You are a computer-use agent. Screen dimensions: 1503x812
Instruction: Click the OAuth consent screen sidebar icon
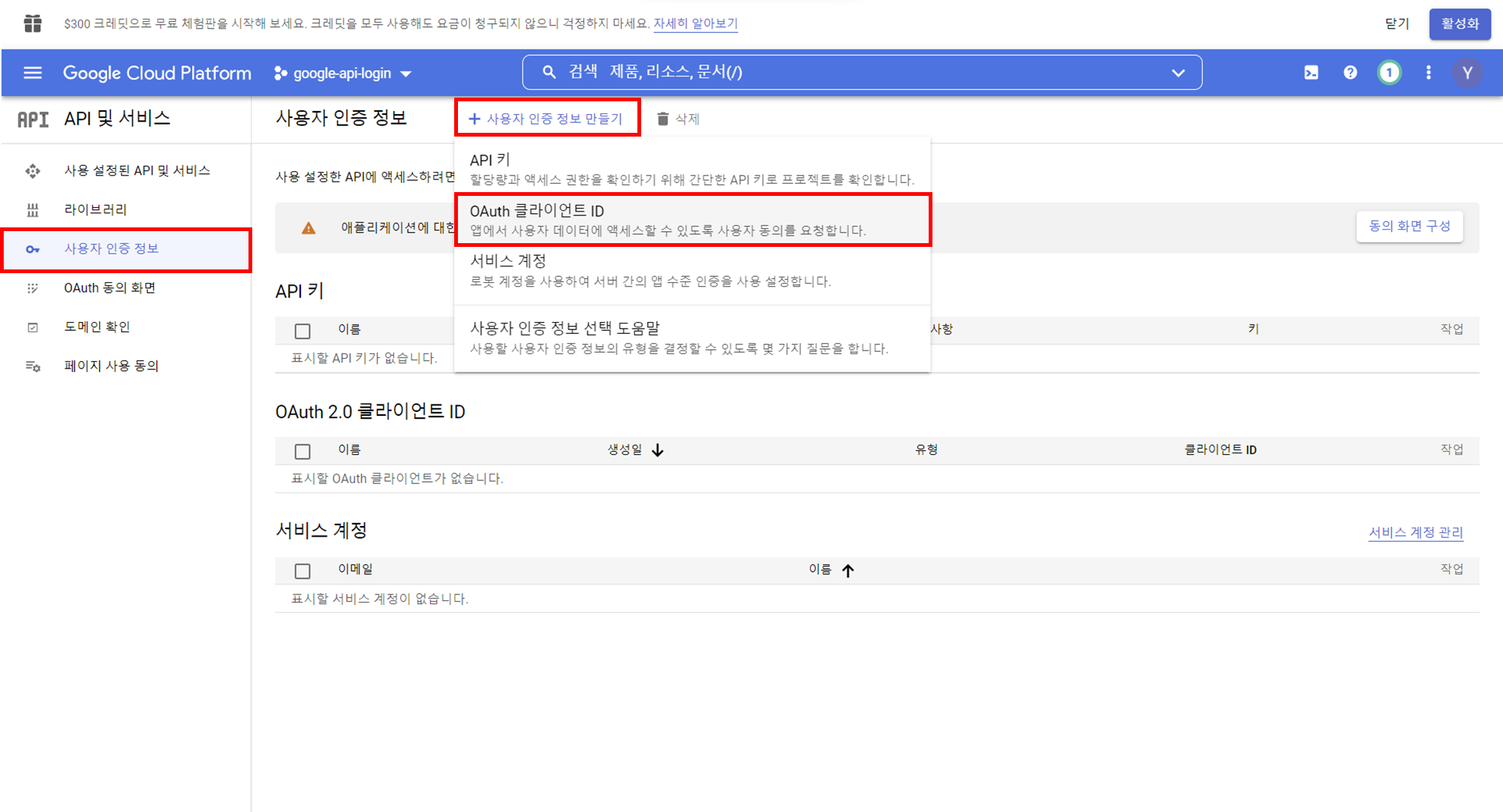click(x=32, y=288)
